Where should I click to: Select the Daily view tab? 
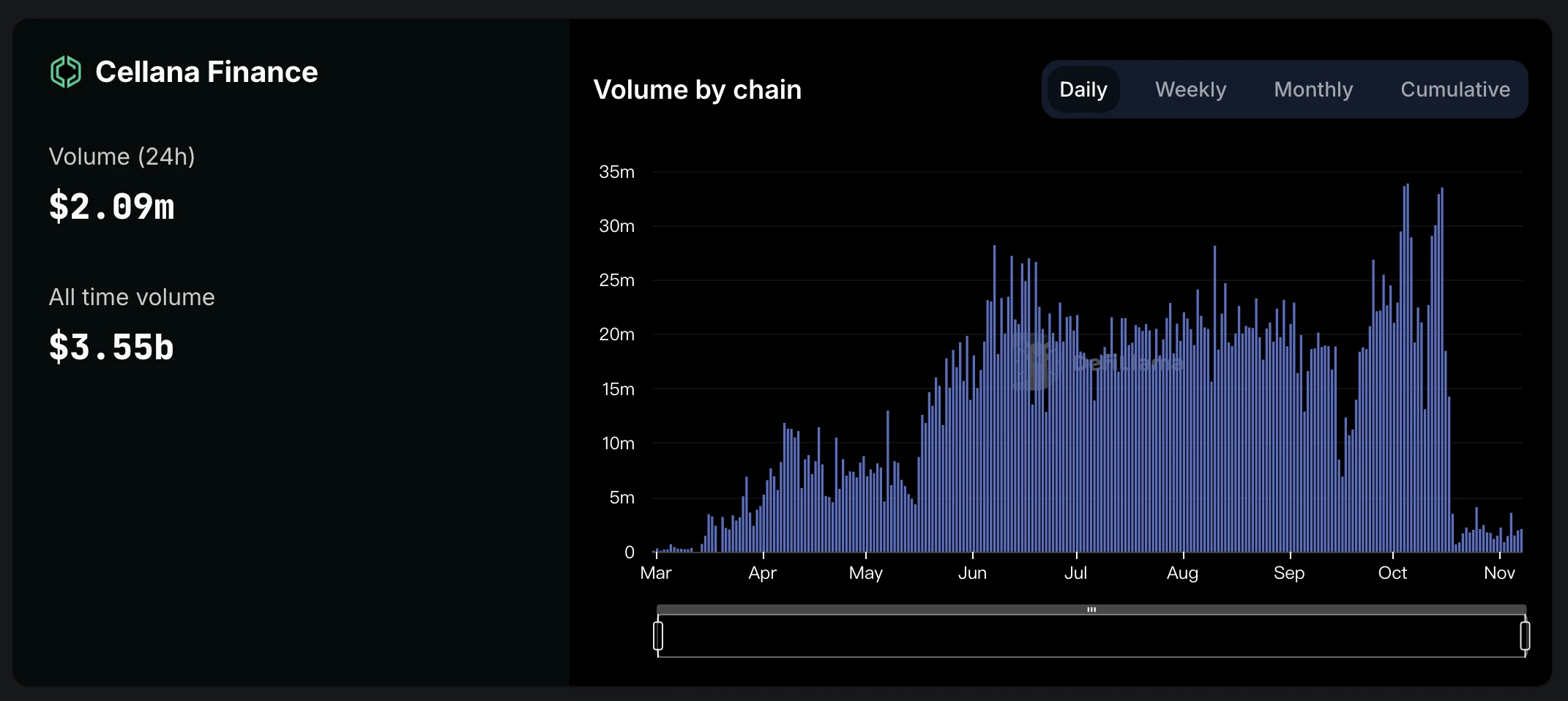tap(1083, 89)
